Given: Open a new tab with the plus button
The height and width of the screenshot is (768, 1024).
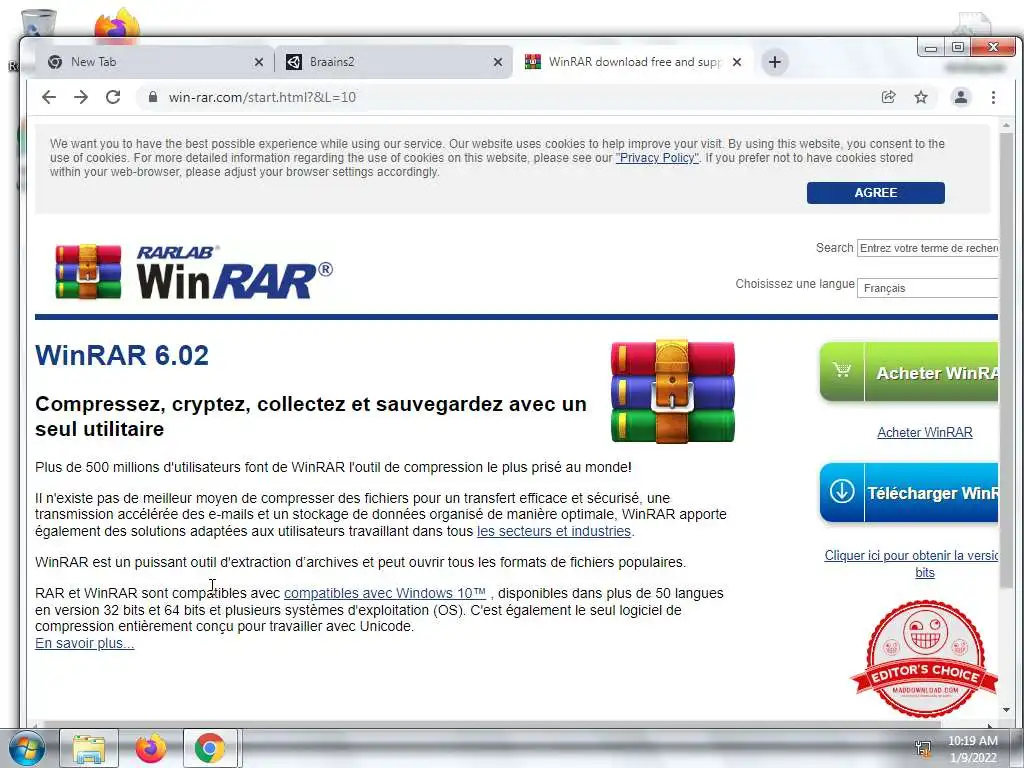Looking at the screenshot, I should point(775,62).
